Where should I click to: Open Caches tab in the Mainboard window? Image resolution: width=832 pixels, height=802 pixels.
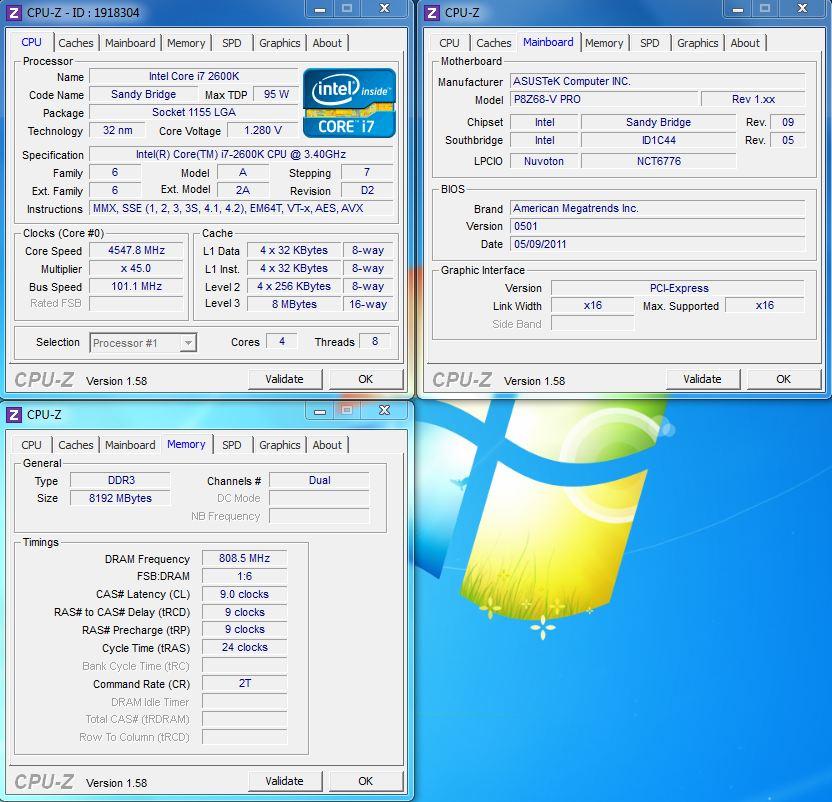(493, 43)
